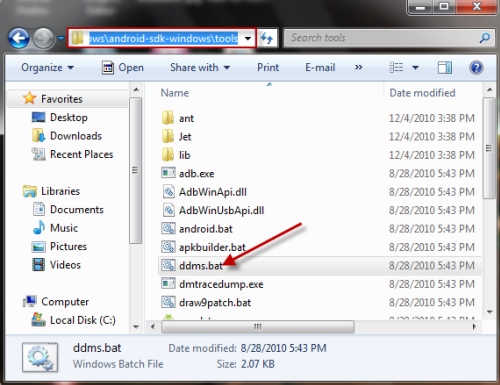Screen dimensions: 500x385
Task: Click the ddms.bat gear file icon
Action: point(168,265)
